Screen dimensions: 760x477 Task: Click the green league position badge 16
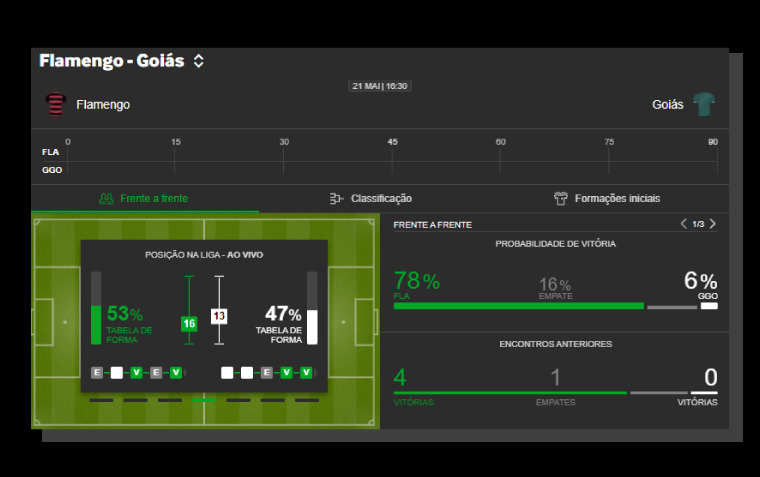pos(189,324)
